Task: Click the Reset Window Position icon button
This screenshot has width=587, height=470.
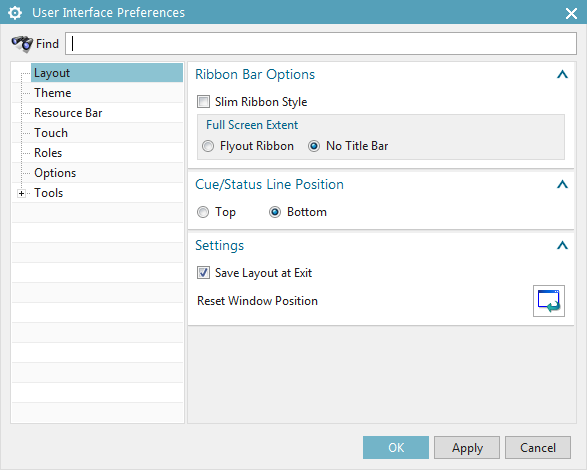Action: point(549,301)
